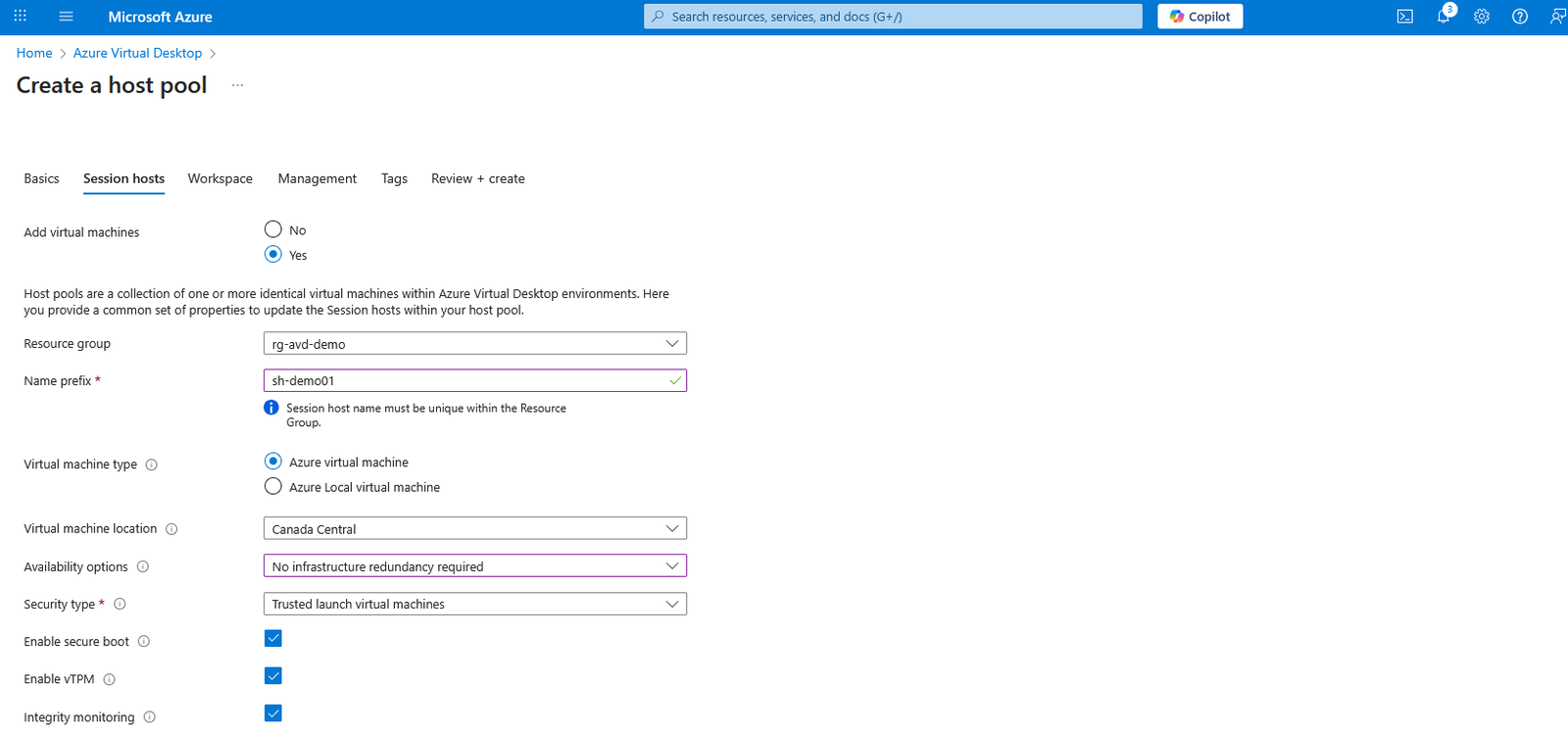The image size is (1568, 735).
Task: Open the notifications bell
Action: [x=1443, y=17]
